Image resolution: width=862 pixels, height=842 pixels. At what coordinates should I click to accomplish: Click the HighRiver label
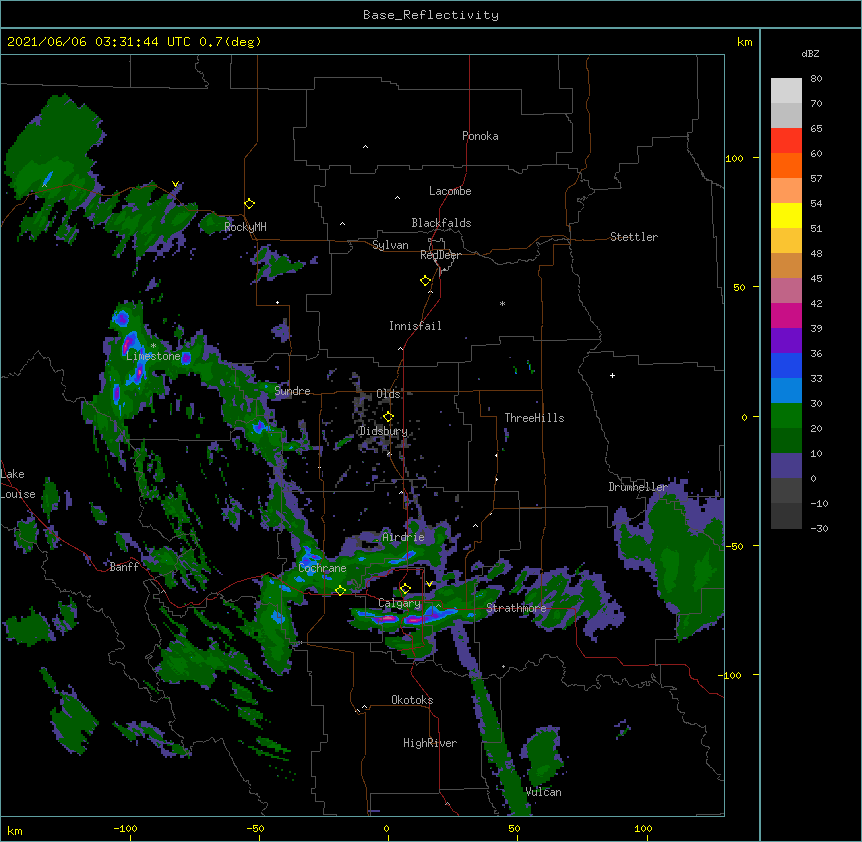[x=430, y=743]
